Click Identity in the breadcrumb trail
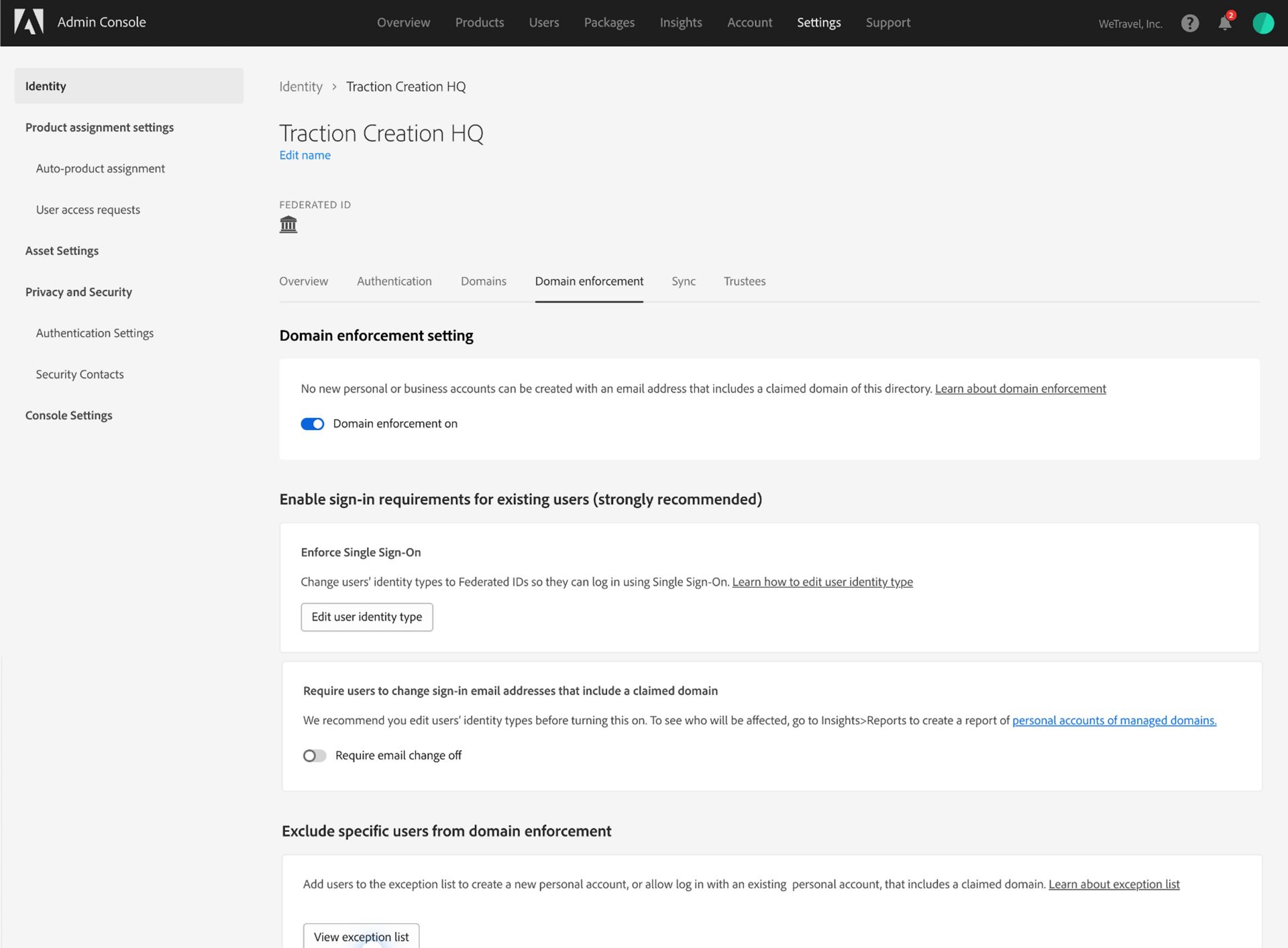Image resolution: width=1288 pixels, height=948 pixels. (301, 86)
